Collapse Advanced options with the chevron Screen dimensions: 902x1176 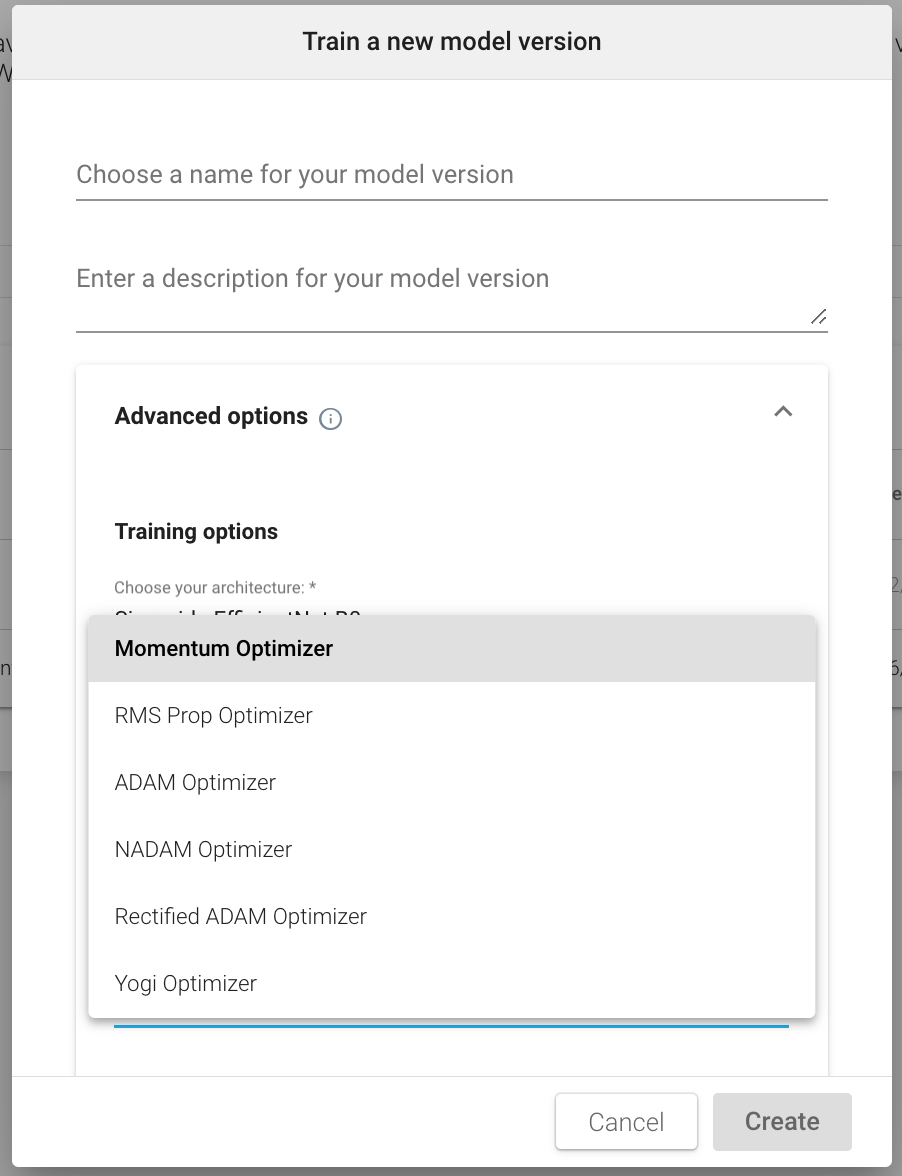point(783,412)
